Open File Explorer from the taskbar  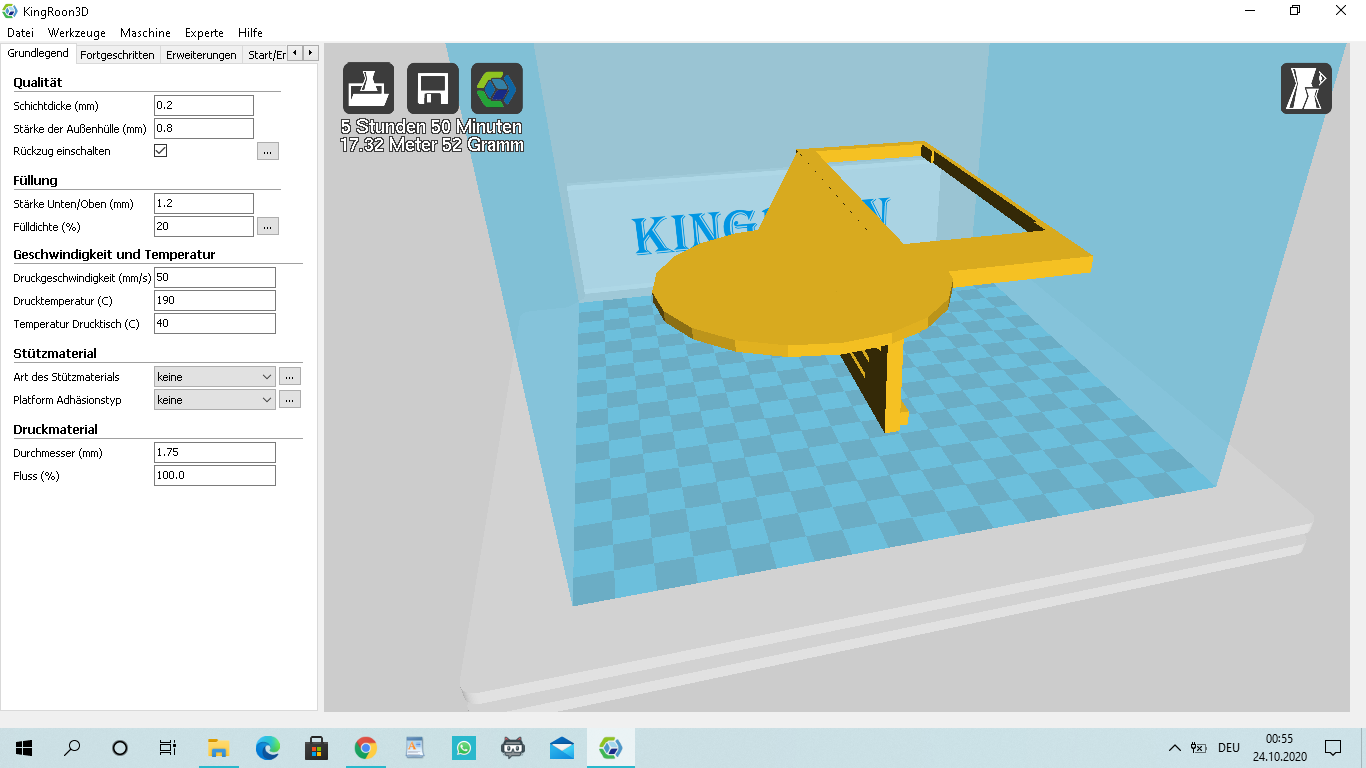click(218, 748)
